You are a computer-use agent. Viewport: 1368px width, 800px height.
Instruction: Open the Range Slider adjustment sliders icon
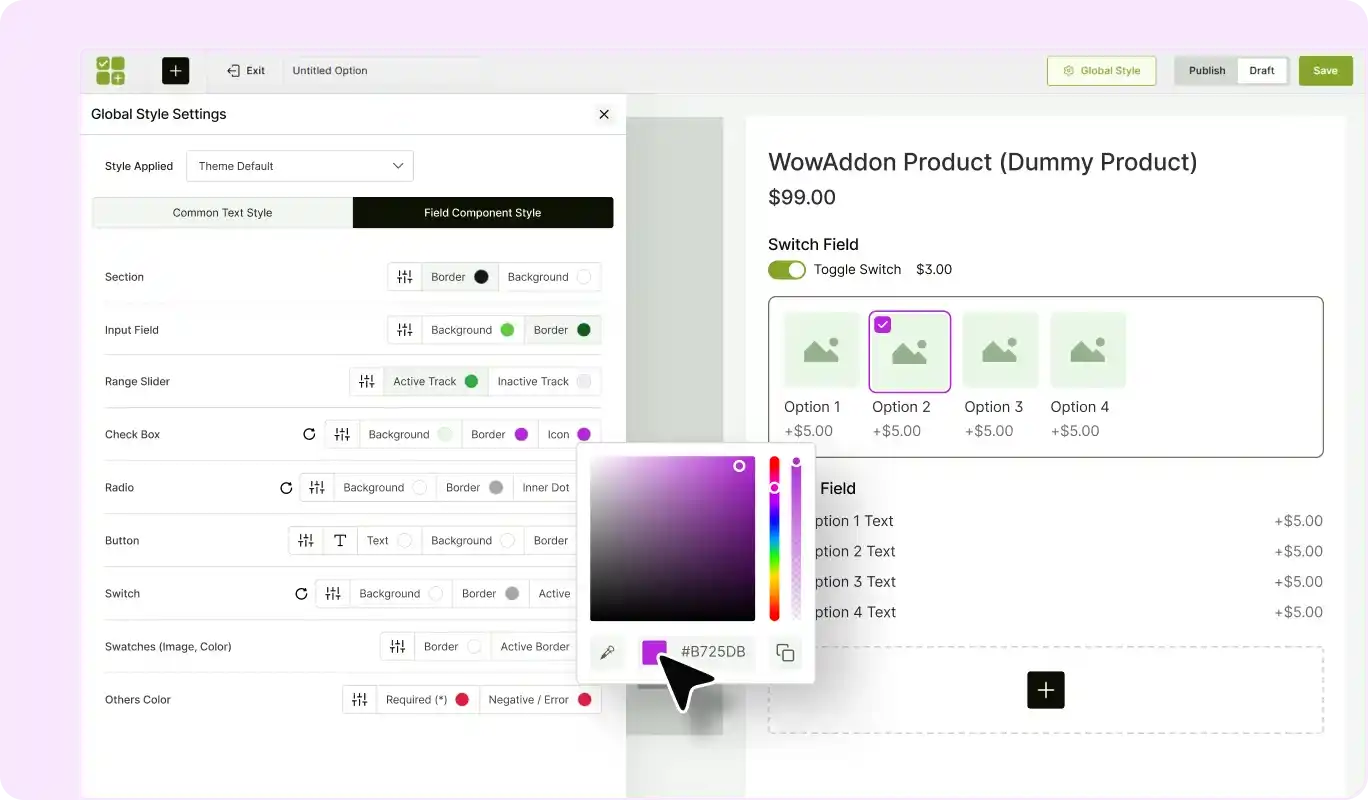click(x=366, y=381)
